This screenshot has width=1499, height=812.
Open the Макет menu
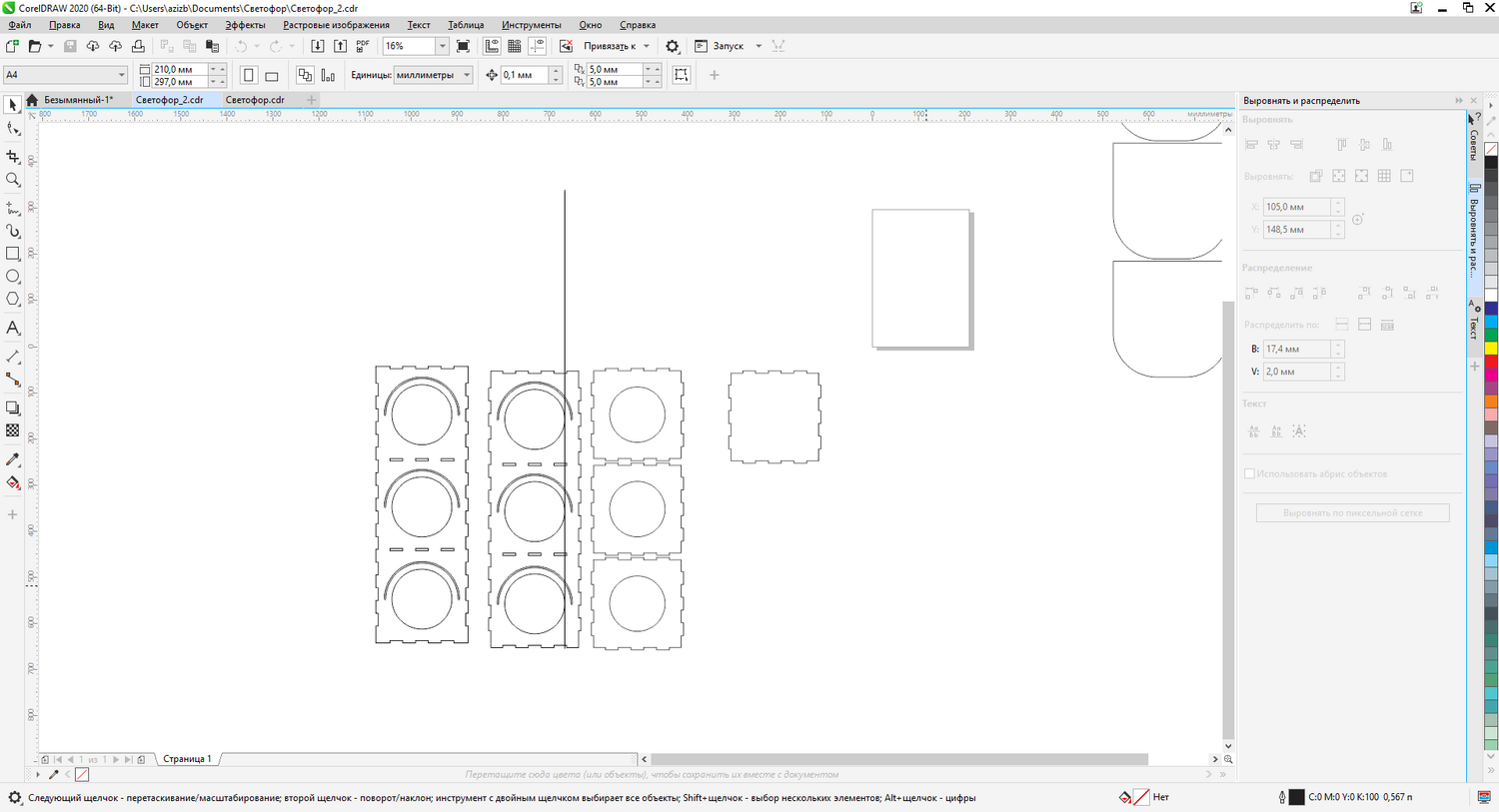[x=145, y=25]
